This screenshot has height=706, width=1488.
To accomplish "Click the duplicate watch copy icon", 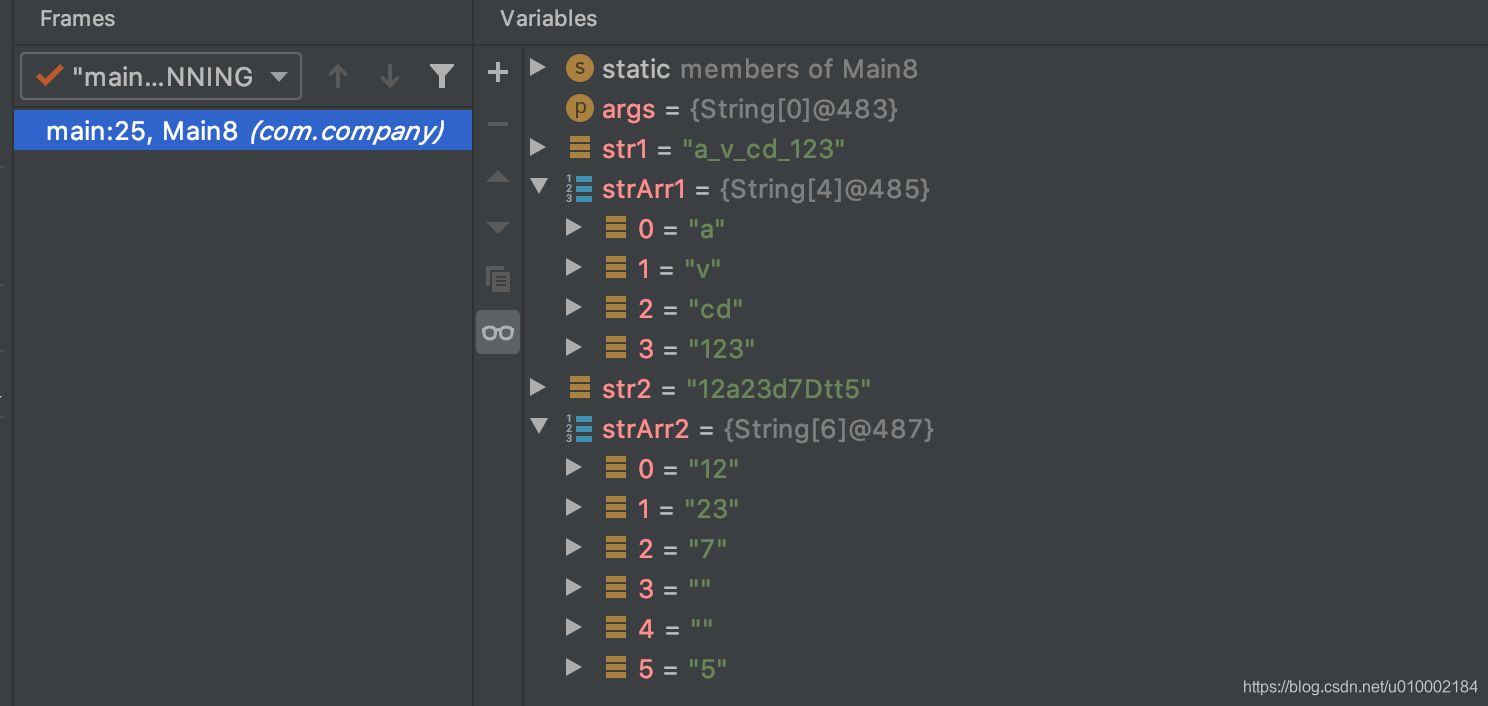I will coord(497,279).
